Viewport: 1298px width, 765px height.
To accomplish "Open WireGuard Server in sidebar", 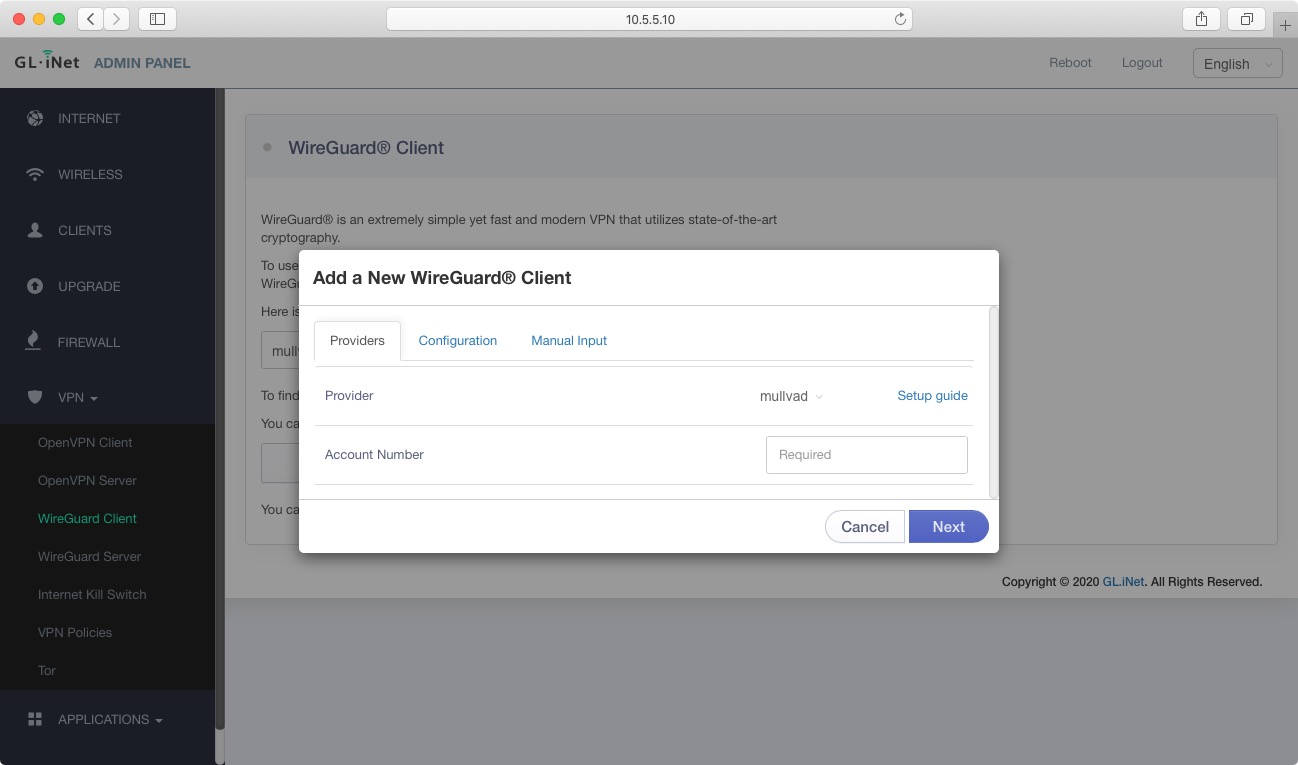I will [89, 556].
